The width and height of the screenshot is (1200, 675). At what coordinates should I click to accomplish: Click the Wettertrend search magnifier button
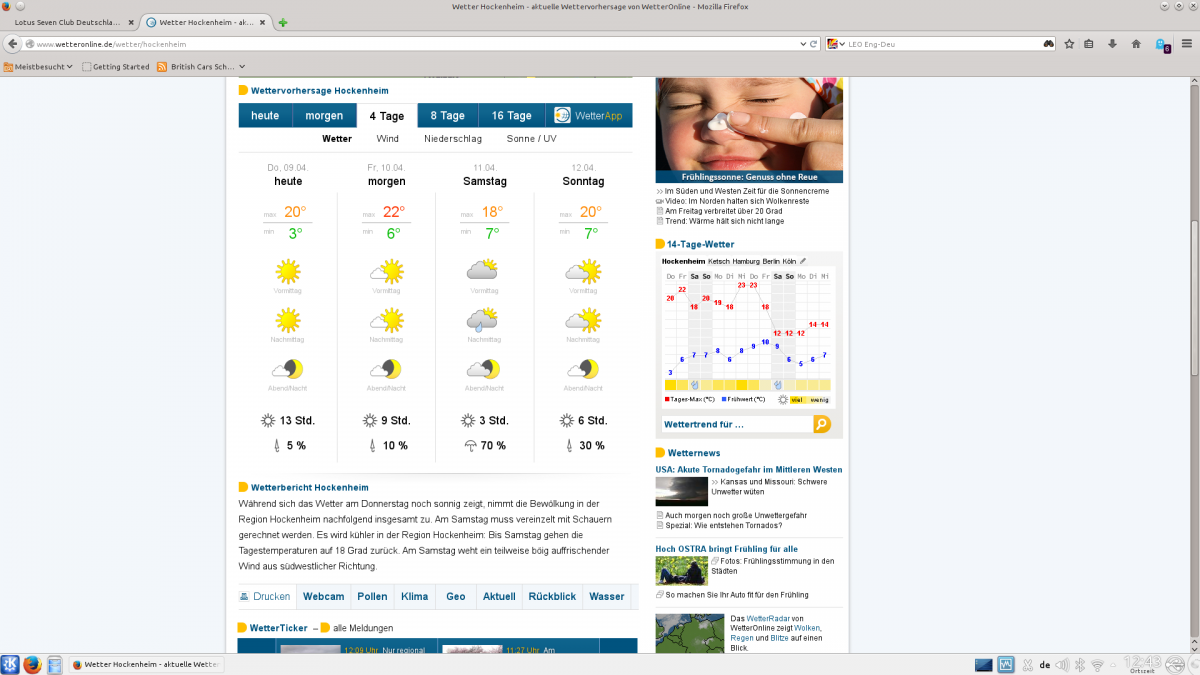click(821, 424)
